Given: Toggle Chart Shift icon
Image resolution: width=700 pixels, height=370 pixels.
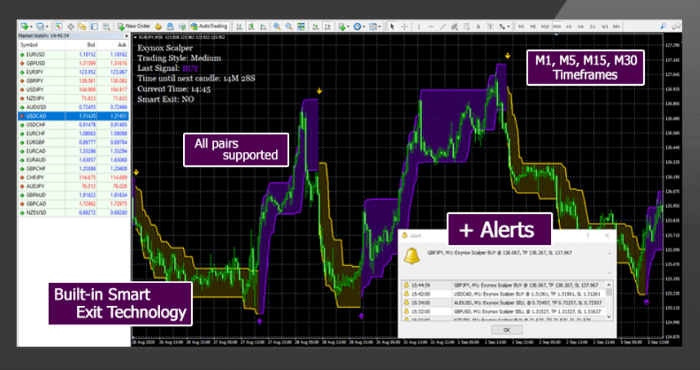Looking at the screenshot, I should 329,26.
